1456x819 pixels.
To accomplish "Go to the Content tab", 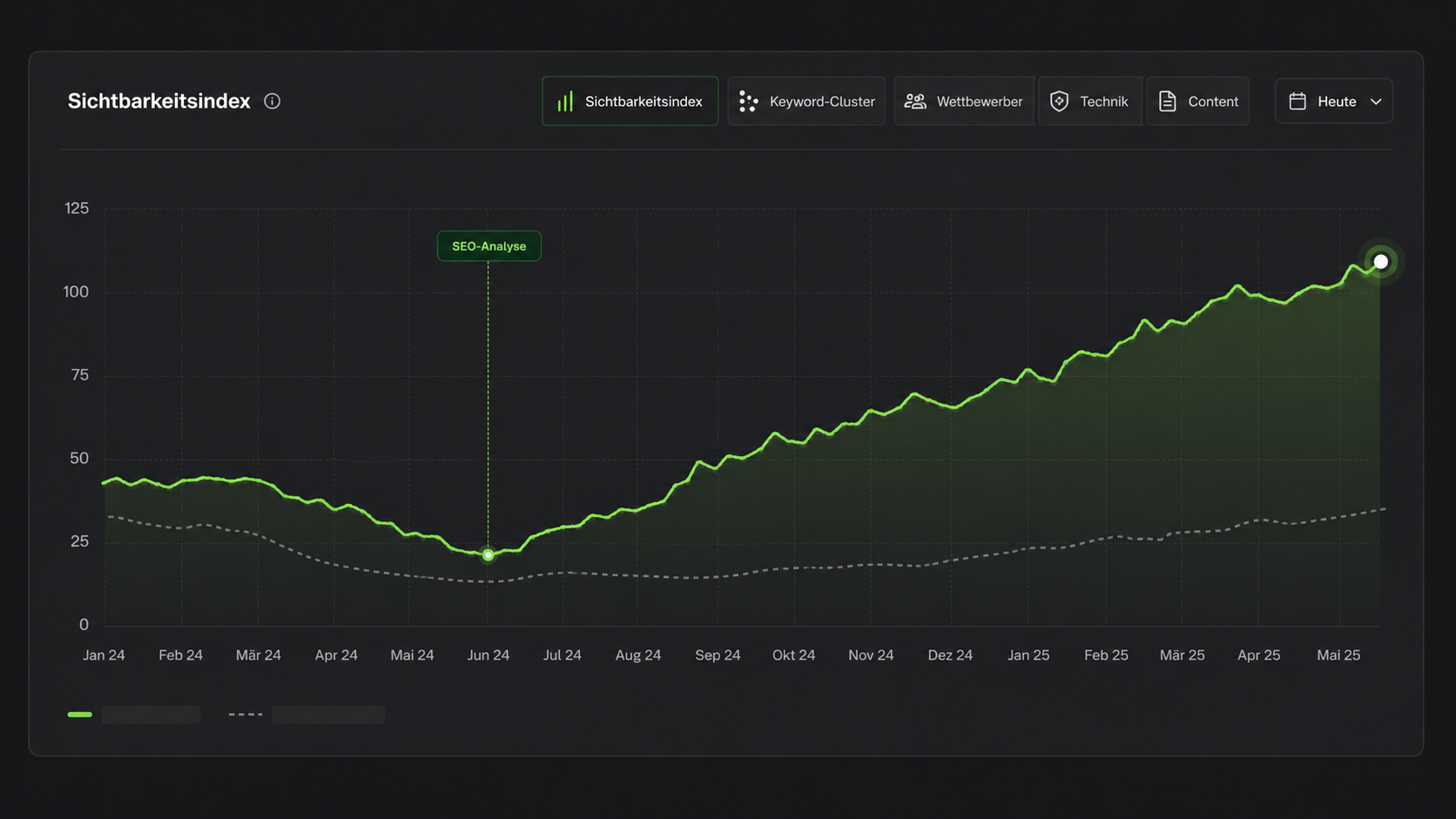I will tap(1212, 102).
